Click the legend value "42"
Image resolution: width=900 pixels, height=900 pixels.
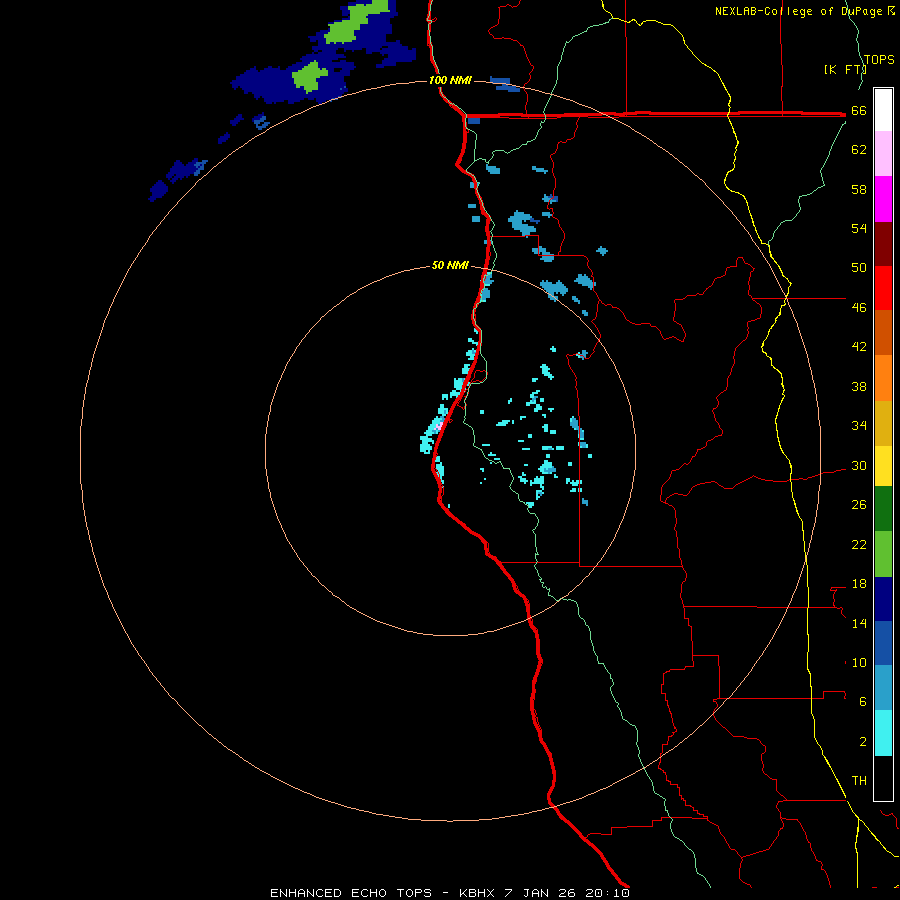click(x=859, y=347)
